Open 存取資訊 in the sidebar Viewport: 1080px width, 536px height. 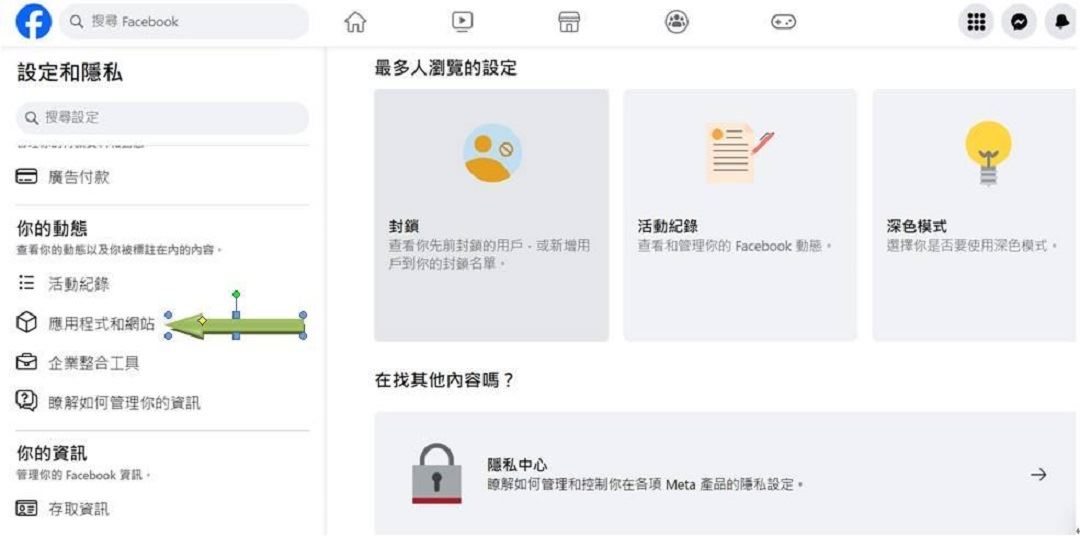(x=79, y=510)
